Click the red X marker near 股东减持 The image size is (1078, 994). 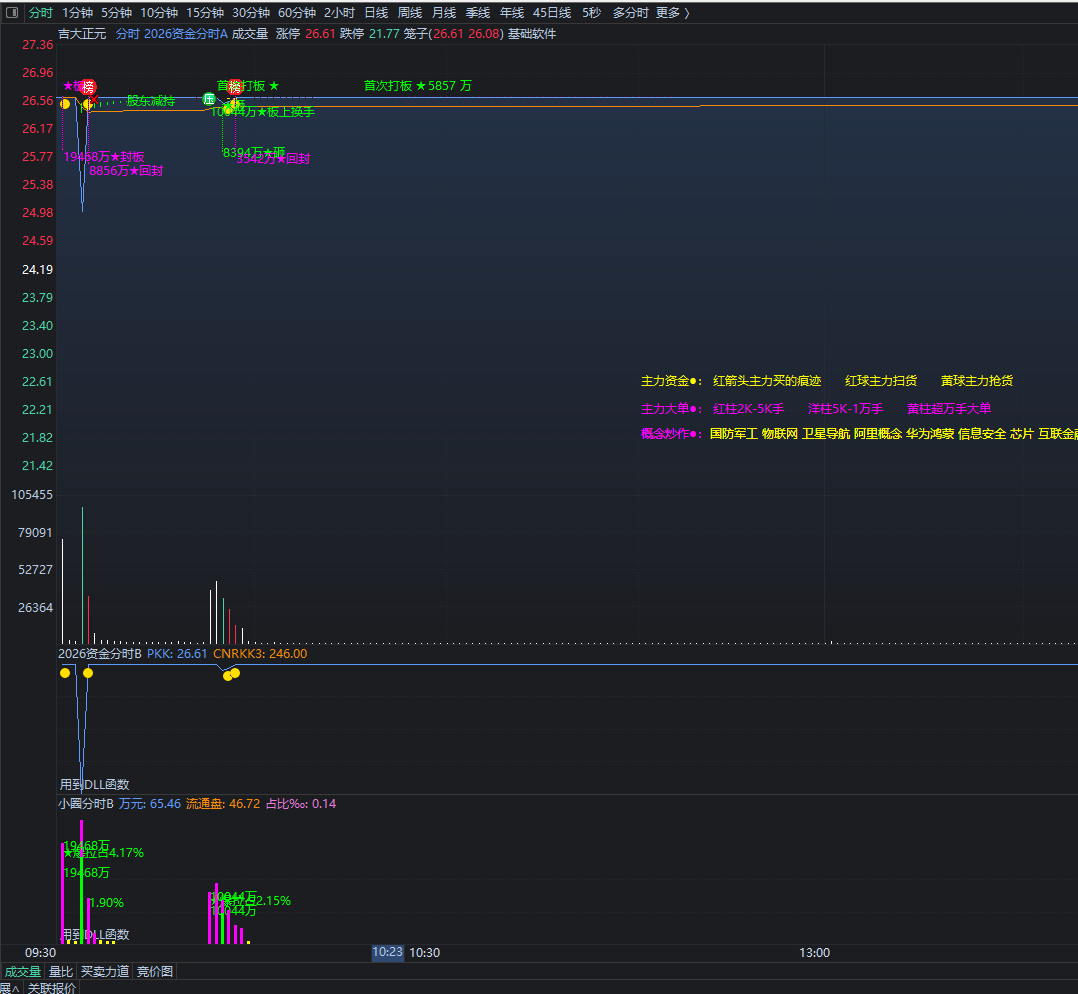click(x=94, y=100)
